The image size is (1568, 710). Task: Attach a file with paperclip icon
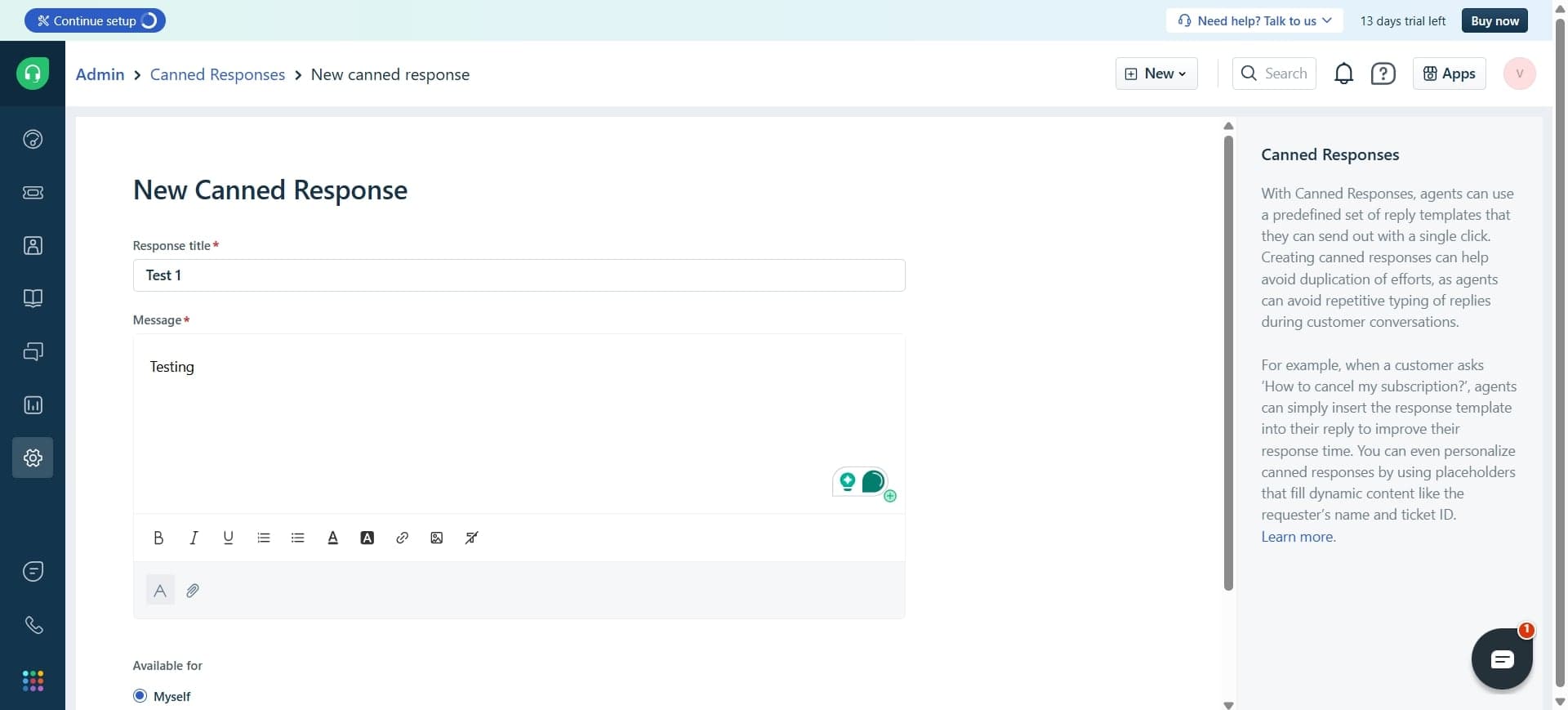tap(193, 590)
